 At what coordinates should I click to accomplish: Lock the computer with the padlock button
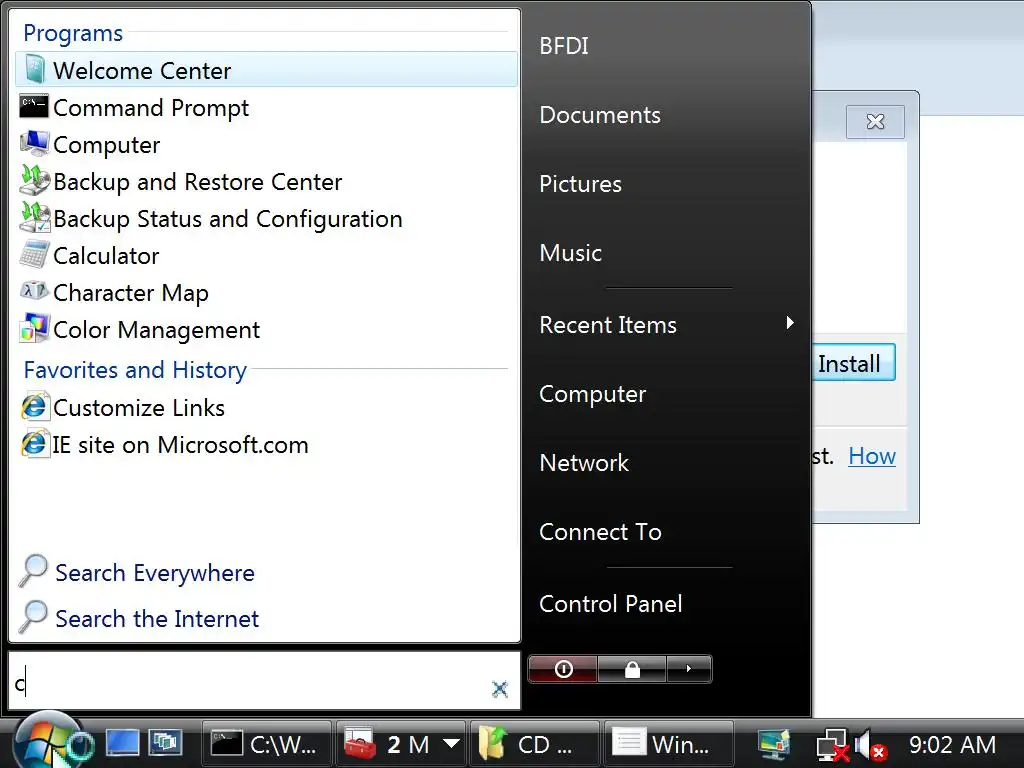point(632,669)
